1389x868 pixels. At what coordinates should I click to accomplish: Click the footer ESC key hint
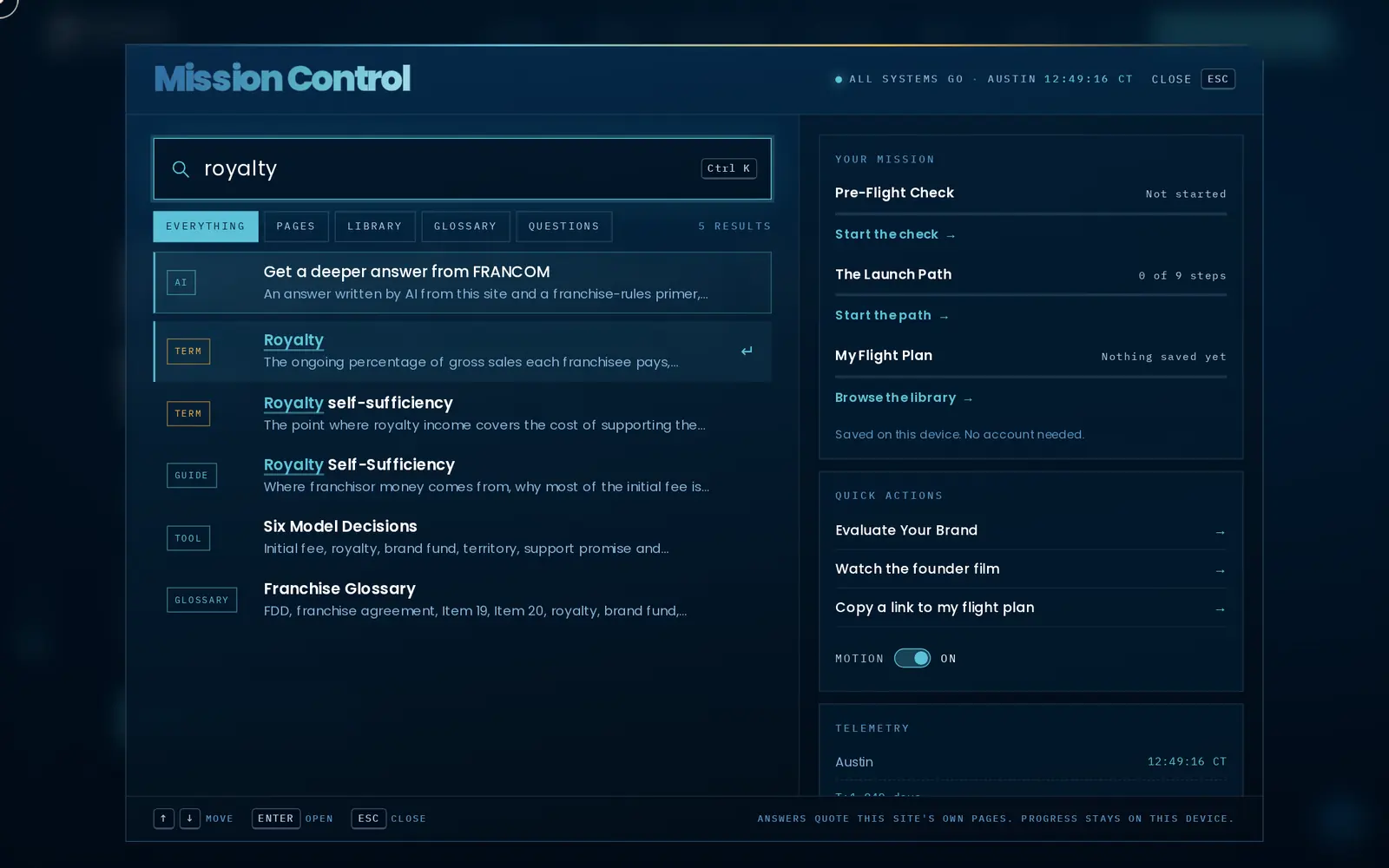coord(369,819)
